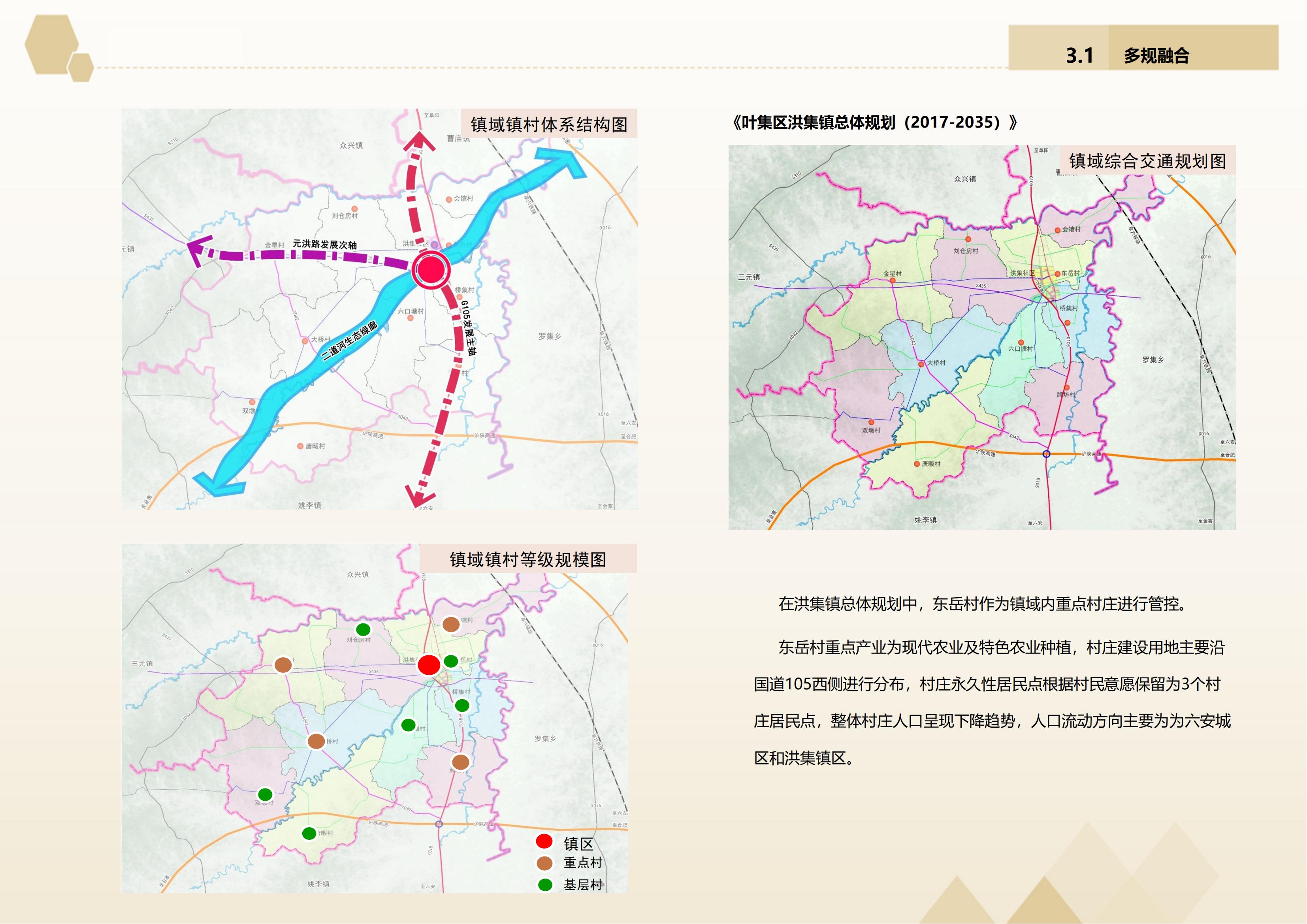Click the 洪集社区 label in the 交通规划图 map
The width and height of the screenshot is (1307, 924).
pyautogui.click(x=1023, y=273)
